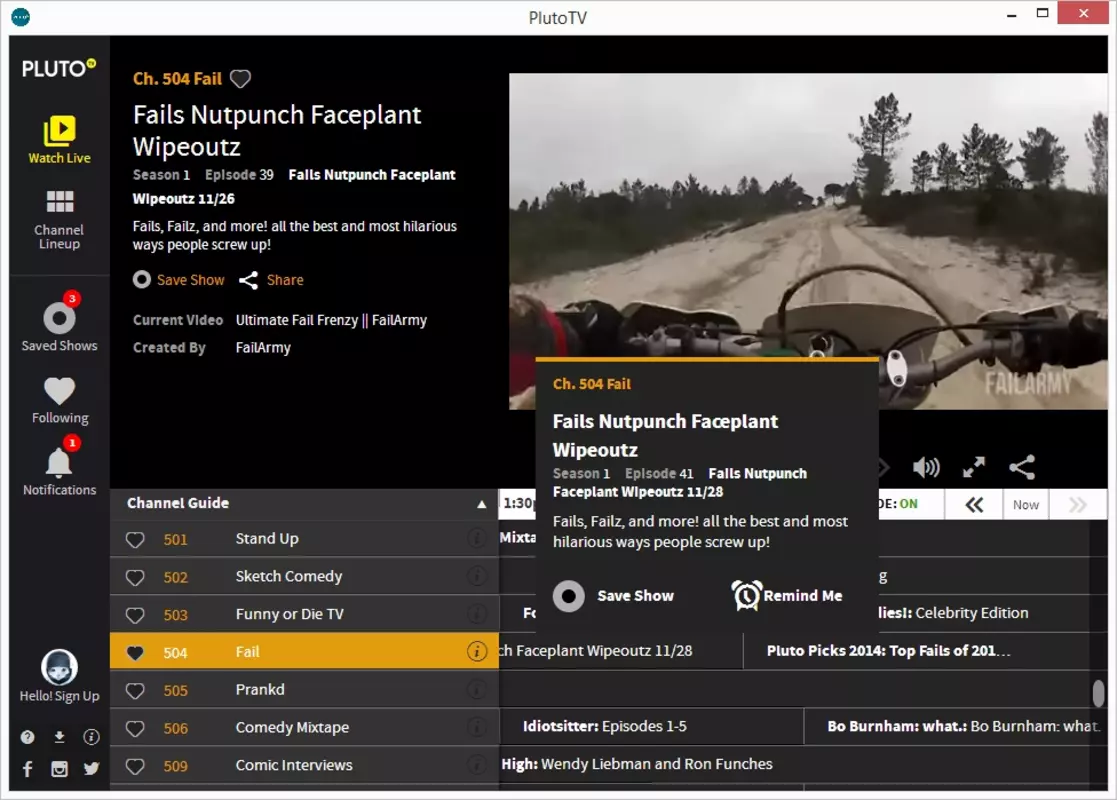
Task: Click the PLUTO logo
Action: click(58, 68)
